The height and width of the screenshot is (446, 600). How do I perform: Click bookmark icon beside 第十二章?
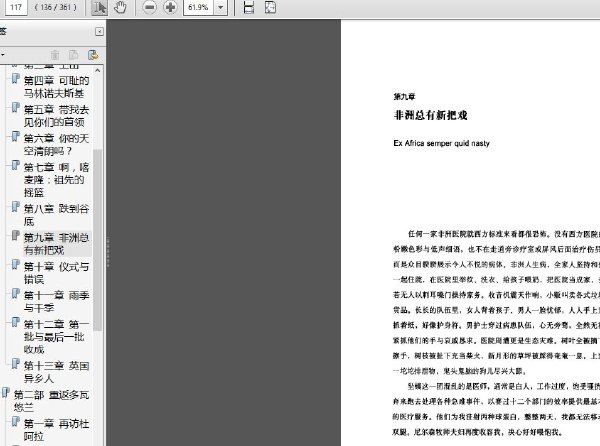tap(15, 322)
